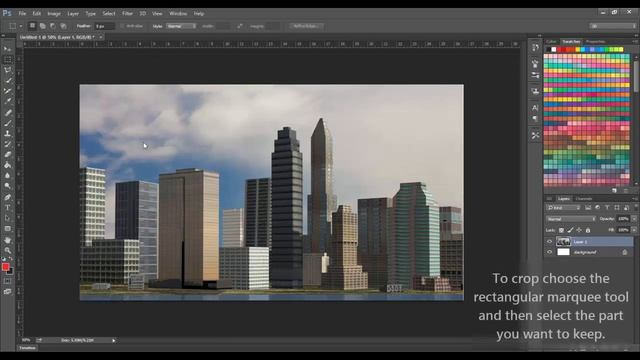Select the Dodge tool
The image size is (640, 360).
click(7, 186)
